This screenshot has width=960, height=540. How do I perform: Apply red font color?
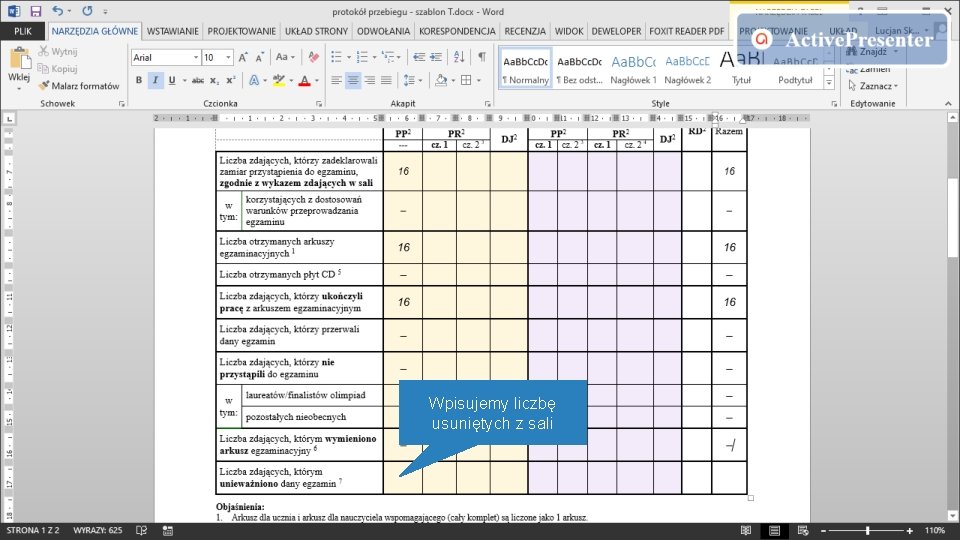click(x=304, y=80)
